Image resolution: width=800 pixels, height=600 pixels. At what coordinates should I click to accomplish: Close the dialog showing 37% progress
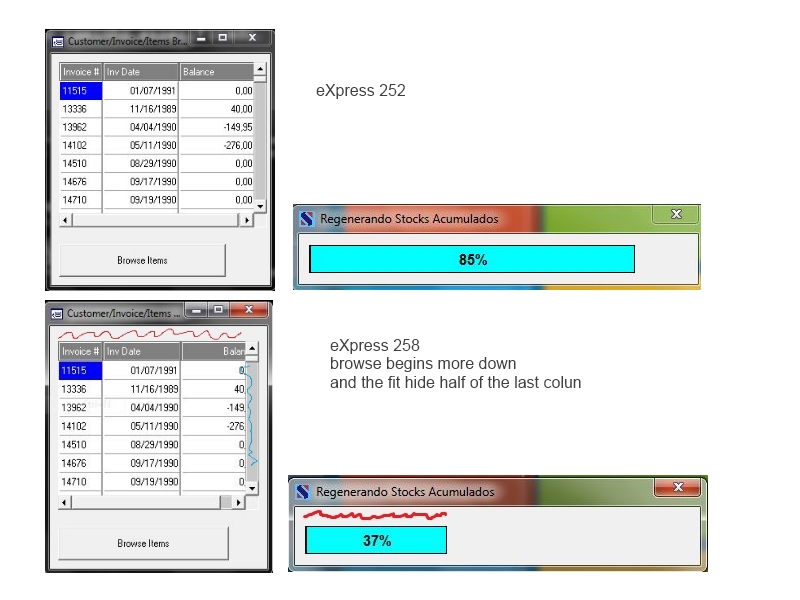click(x=677, y=487)
